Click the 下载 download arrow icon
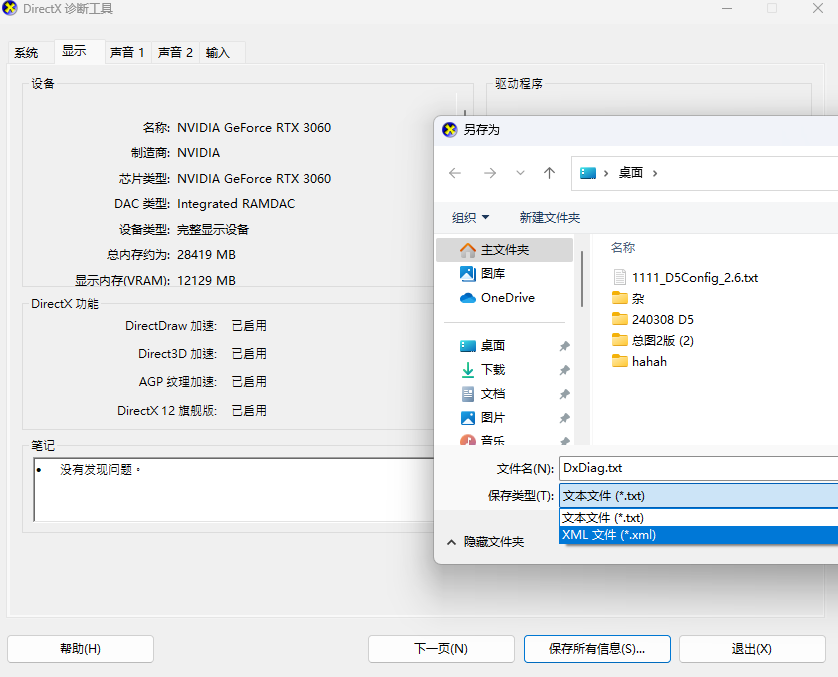Image resolution: width=838 pixels, height=677 pixels. [468, 370]
